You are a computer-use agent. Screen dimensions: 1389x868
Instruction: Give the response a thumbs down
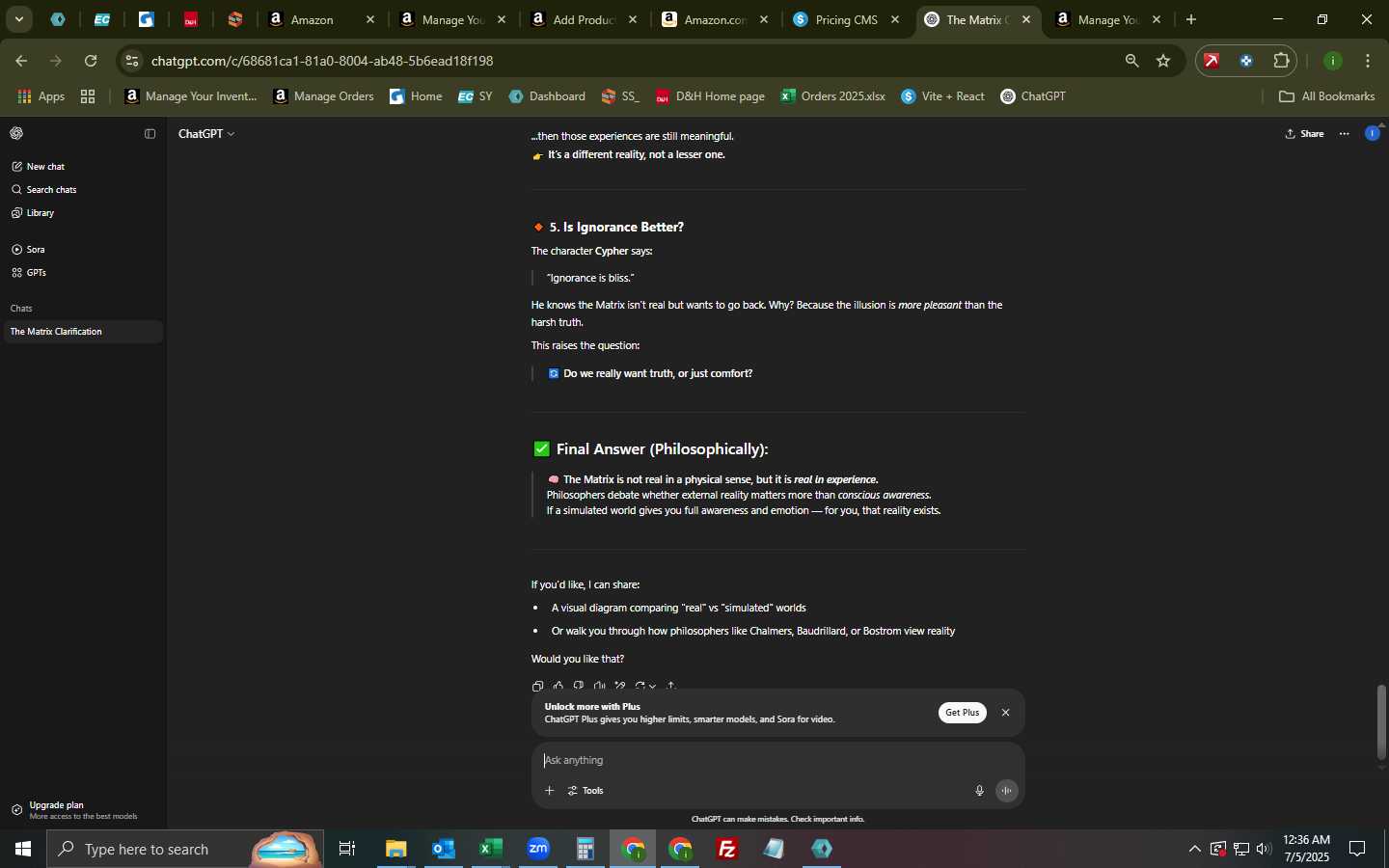point(579,686)
